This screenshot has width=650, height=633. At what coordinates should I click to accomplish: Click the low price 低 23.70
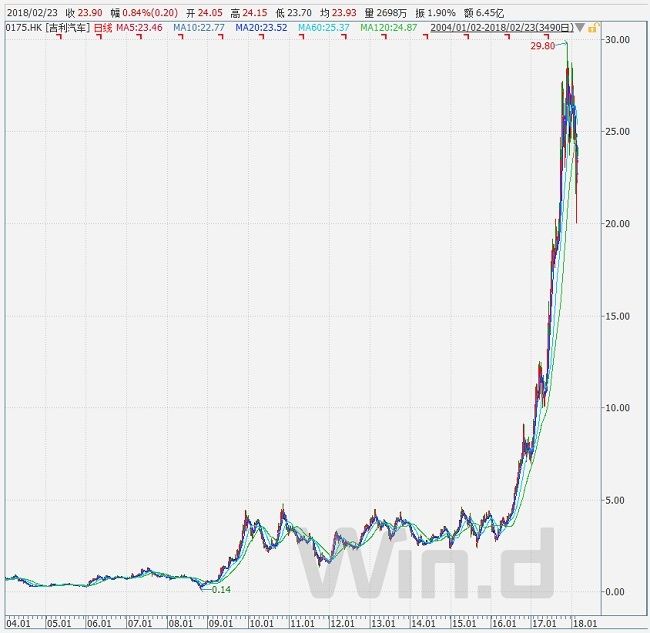pos(294,13)
